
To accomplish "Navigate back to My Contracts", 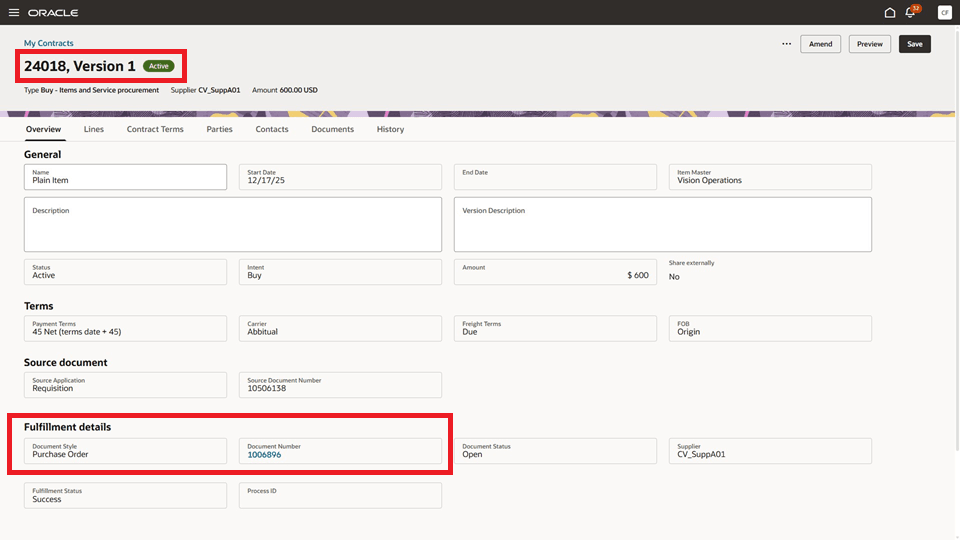I will coord(48,43).
